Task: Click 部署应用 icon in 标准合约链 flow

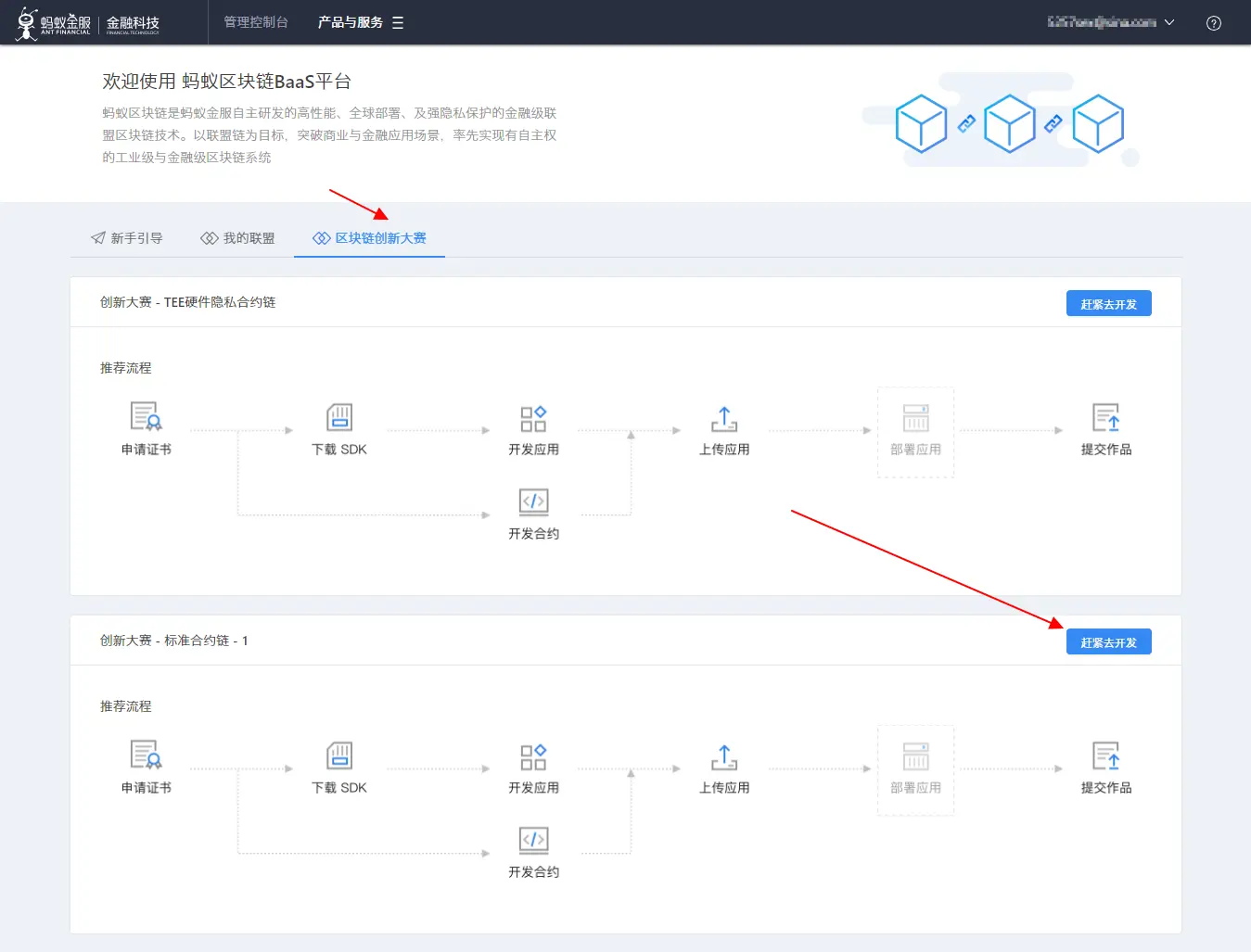Action: click(915, 755)
